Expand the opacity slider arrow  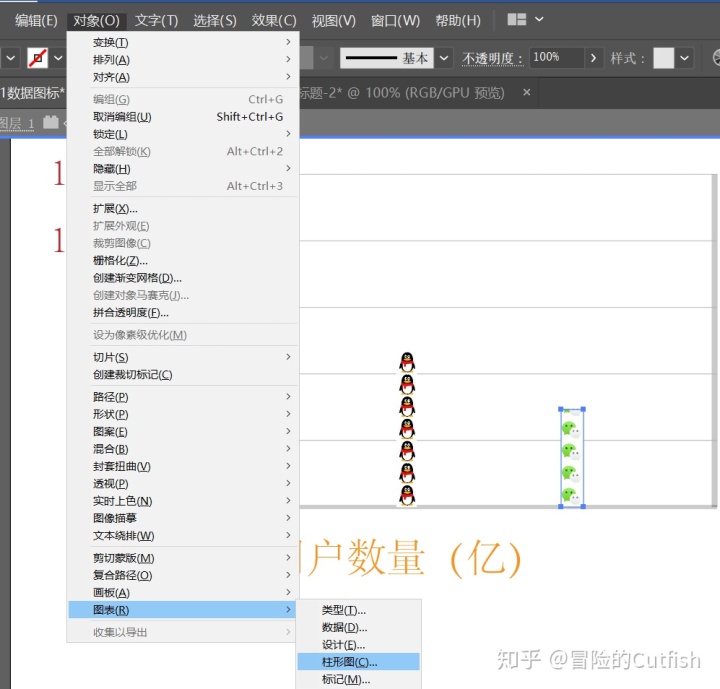(593, 58)
